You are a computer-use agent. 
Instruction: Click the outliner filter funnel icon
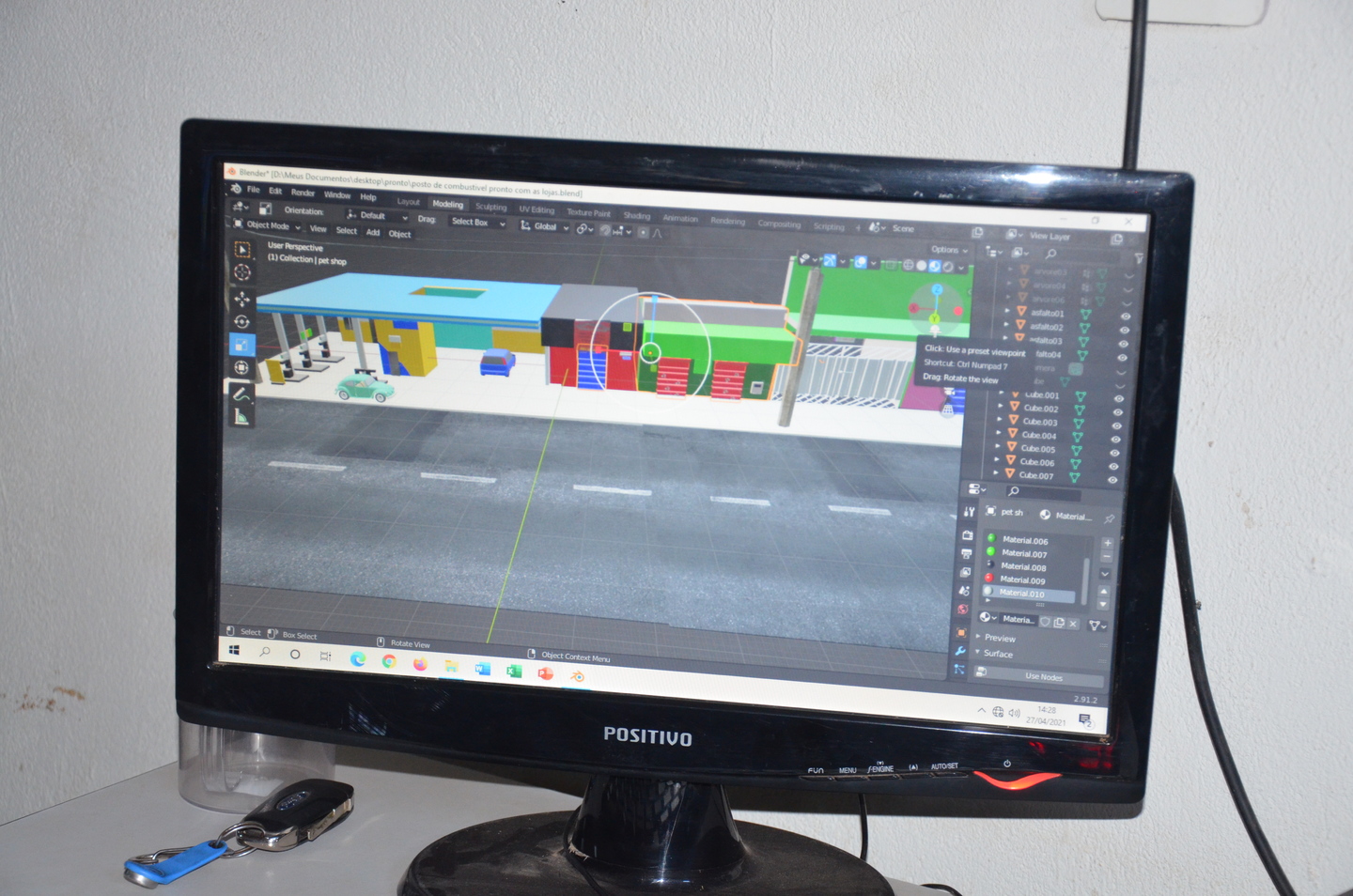1139,257
